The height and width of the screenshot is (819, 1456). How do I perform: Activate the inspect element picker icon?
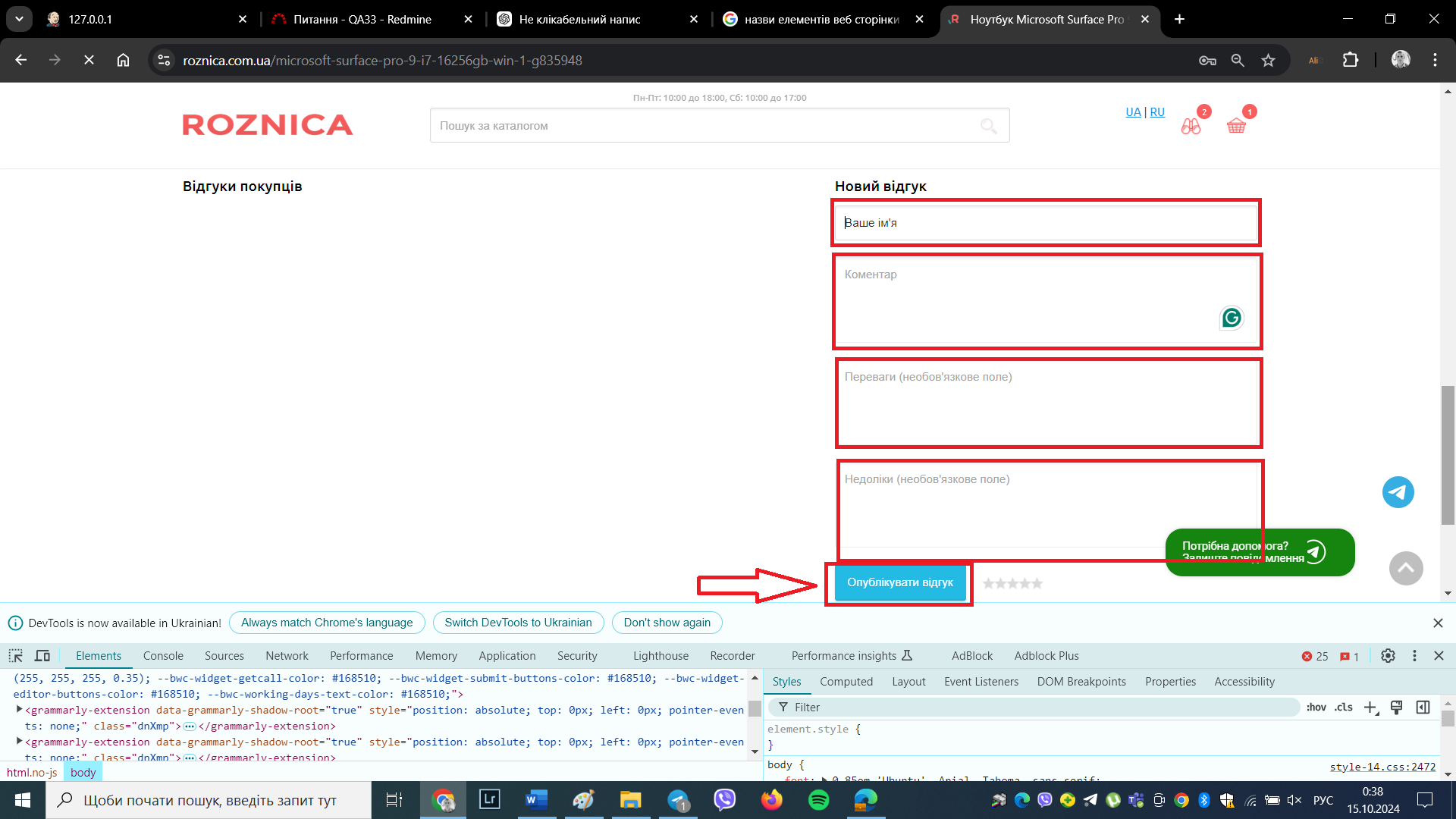[x=16, y=656]
